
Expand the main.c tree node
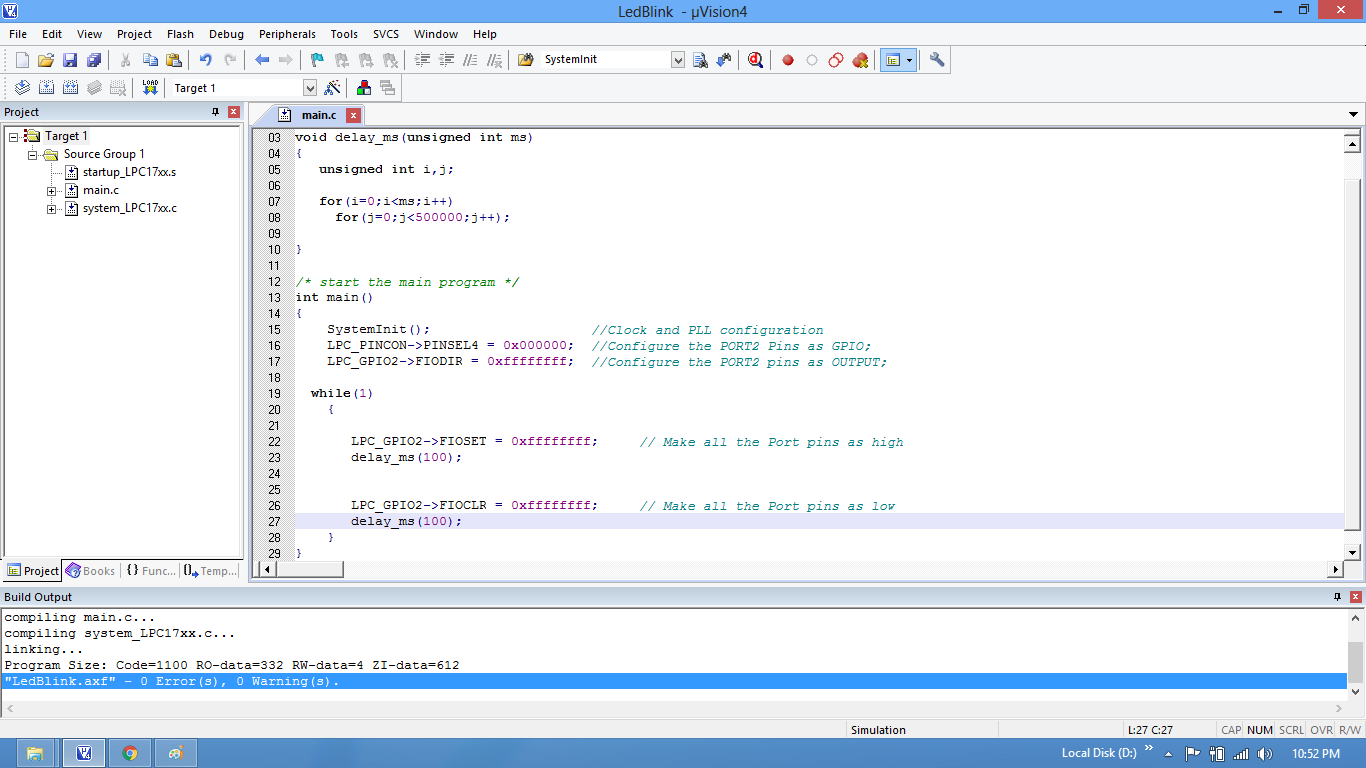coord(52,190)
